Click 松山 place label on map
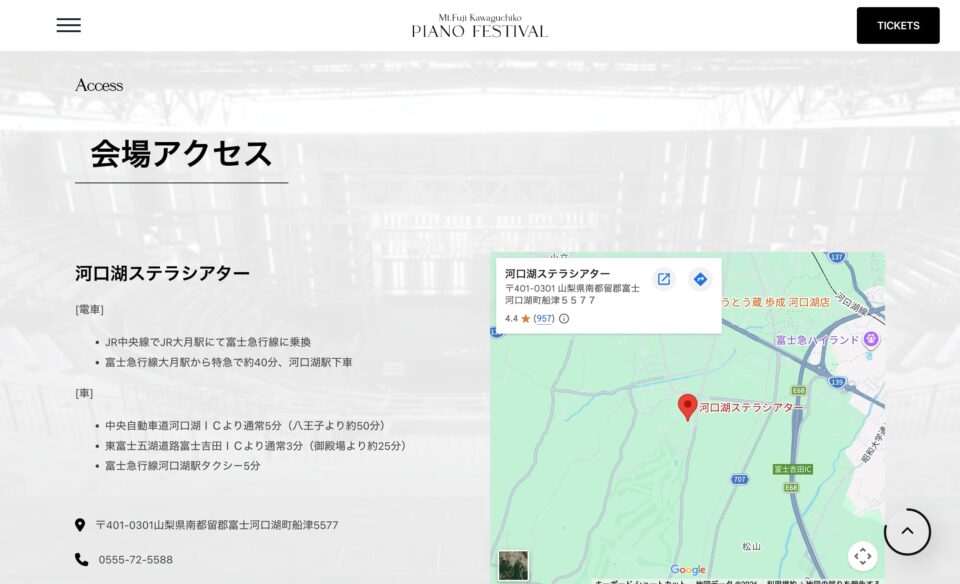 (751, 547)
